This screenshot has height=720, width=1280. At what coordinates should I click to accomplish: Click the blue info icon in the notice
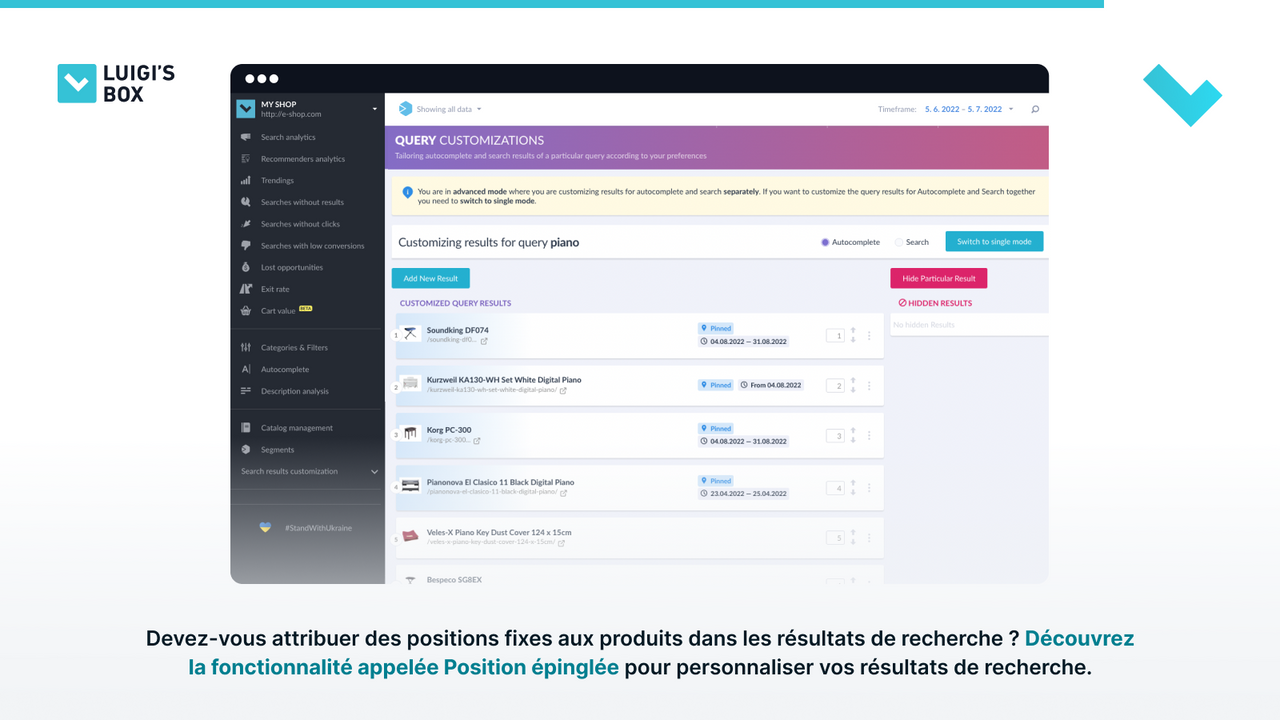[x=407, y=192]
